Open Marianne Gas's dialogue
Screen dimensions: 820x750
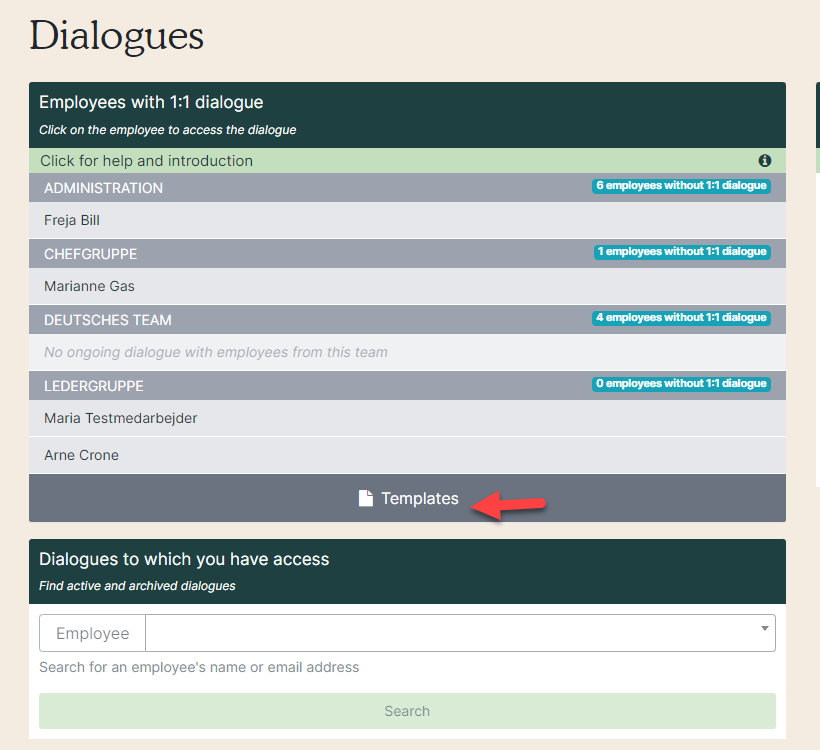89,286
